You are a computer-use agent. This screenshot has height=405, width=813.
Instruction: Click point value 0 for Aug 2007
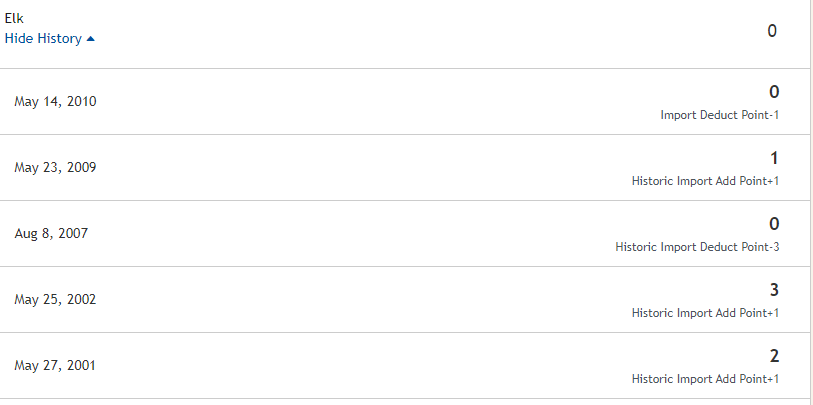(774, 224)
